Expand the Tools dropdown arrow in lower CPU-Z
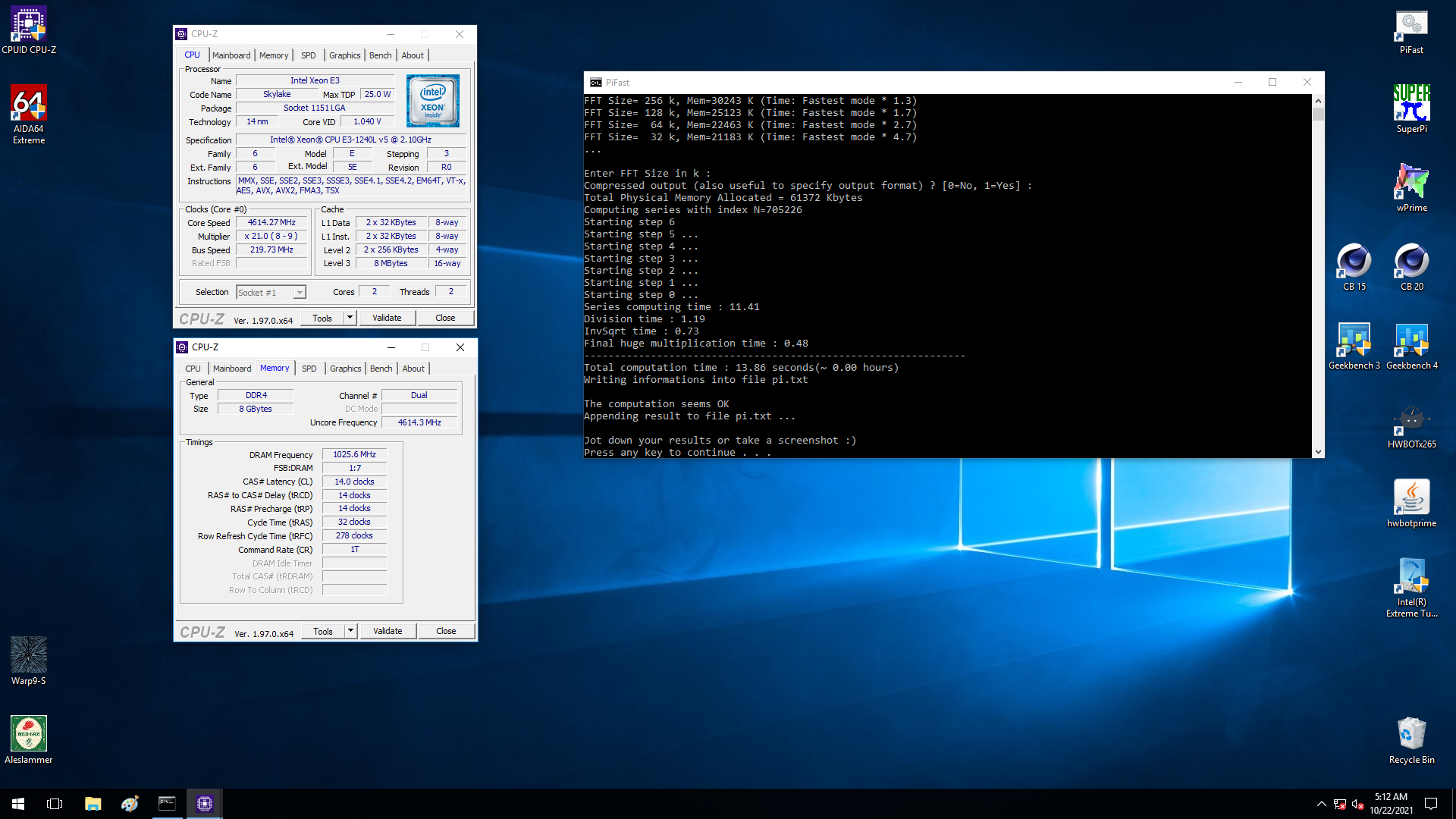 [351, 631]
